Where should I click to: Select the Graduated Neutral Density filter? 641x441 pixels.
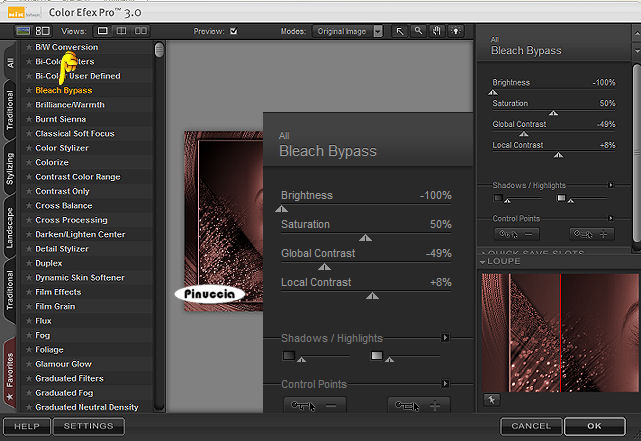point(87,407)
